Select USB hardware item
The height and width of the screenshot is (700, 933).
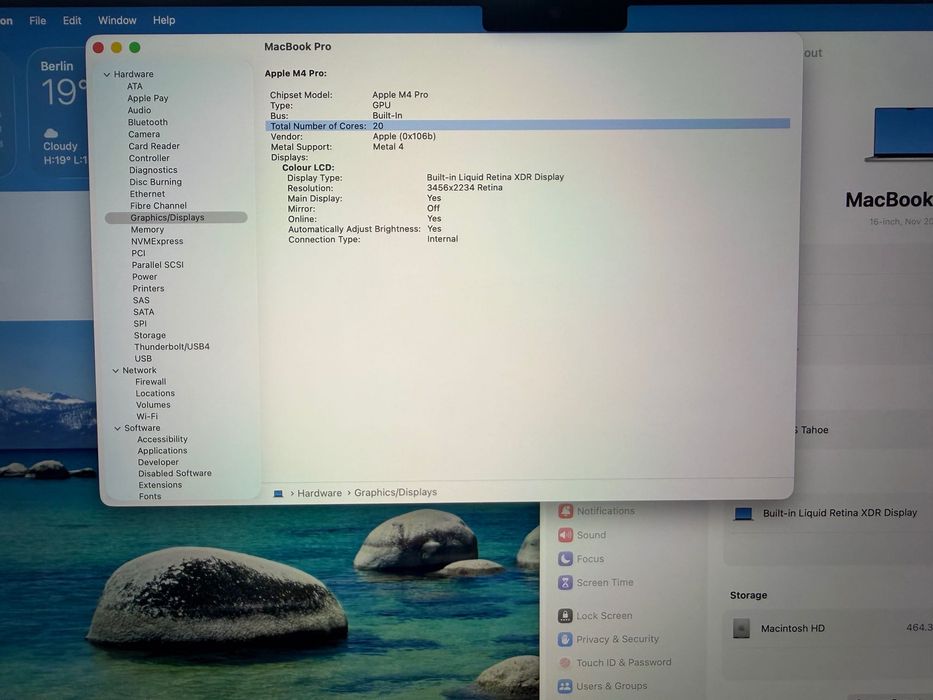(143, 358)
